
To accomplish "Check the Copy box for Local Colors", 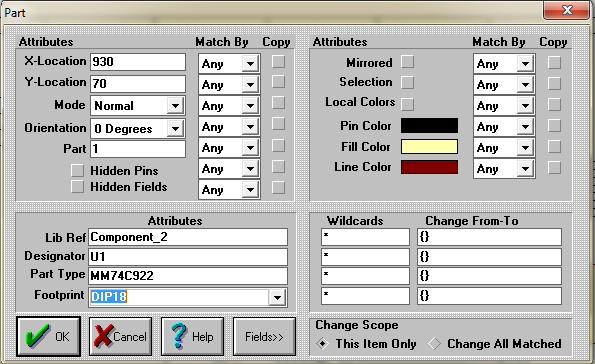I will pyautogui.click(x=554, y=105).
